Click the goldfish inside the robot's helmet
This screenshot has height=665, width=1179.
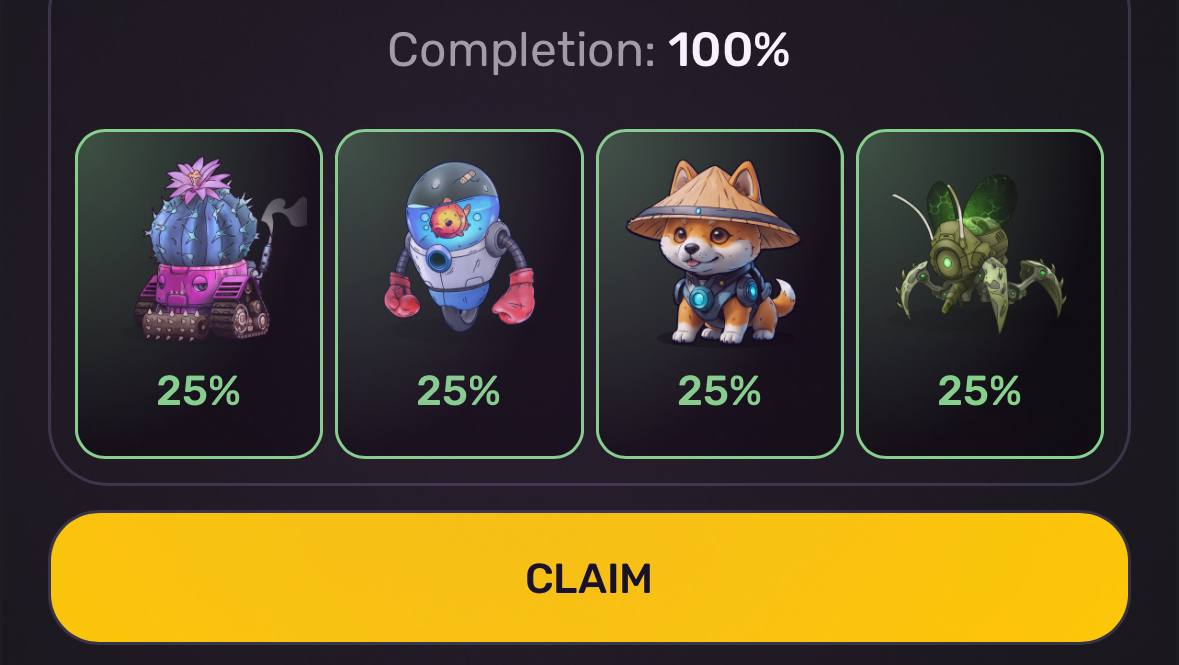(449, 219)
